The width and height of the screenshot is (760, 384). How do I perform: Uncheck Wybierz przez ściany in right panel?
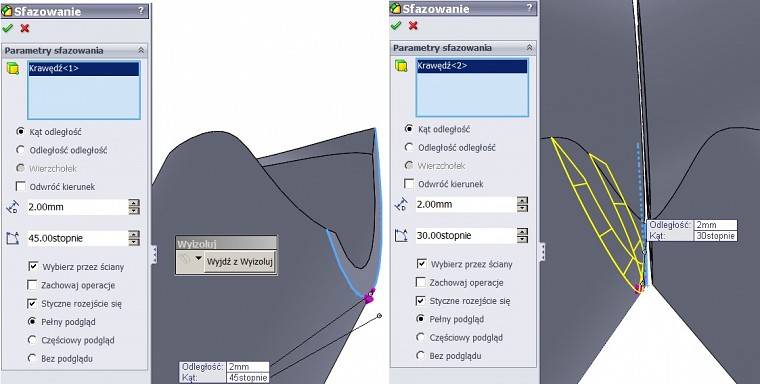(x=422, y=264)
